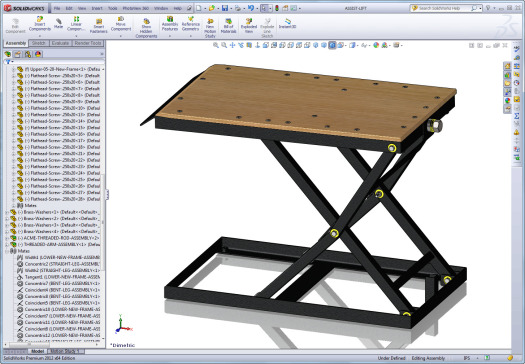Click the Print icon
Screen dimensions: 525x364
[x=237, y=8]
